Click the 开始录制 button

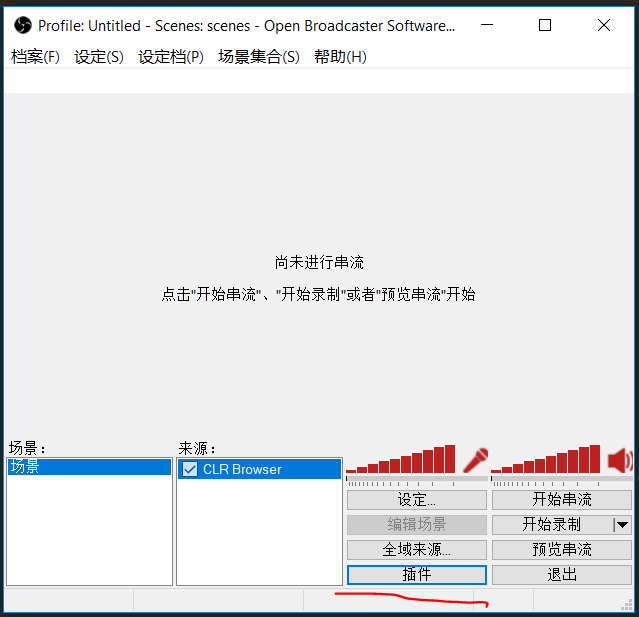pos(552,524)
